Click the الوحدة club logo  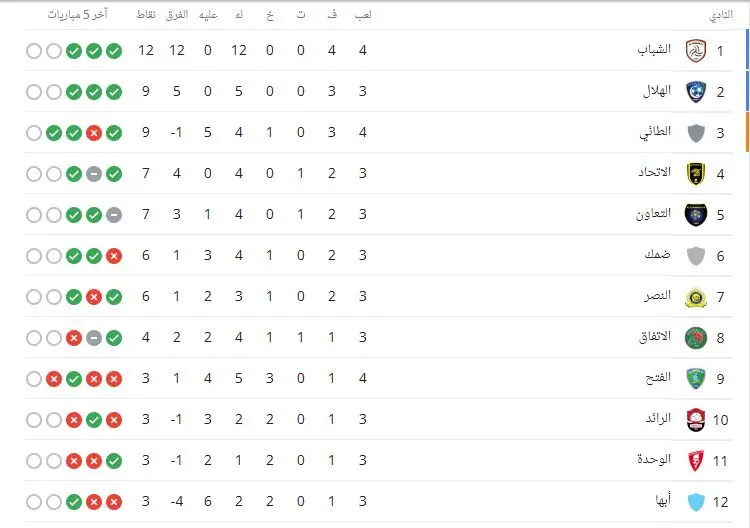click(x=696, y=461)
